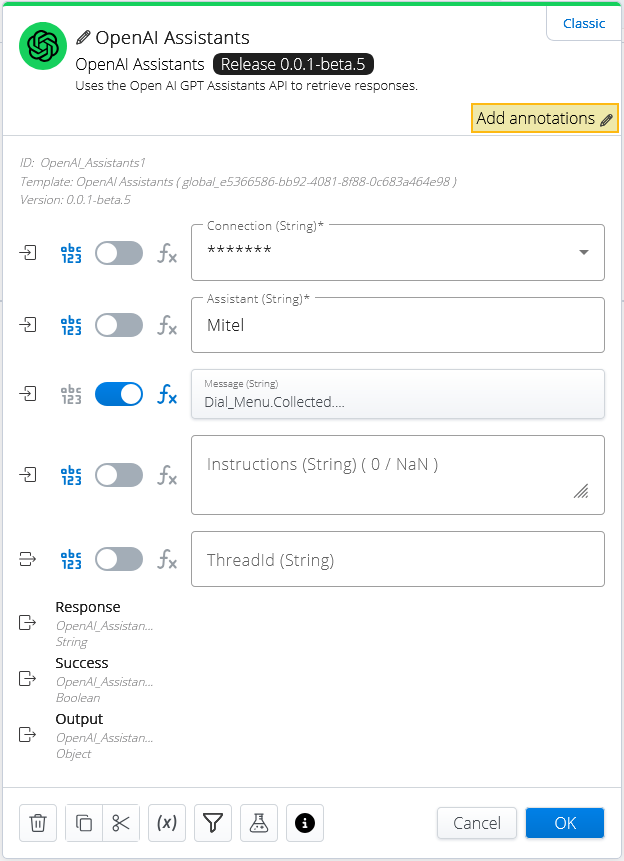624x861 pixels.
Task: Turn on the ThreadId expression toggle
Action: (x=119, y=559)
